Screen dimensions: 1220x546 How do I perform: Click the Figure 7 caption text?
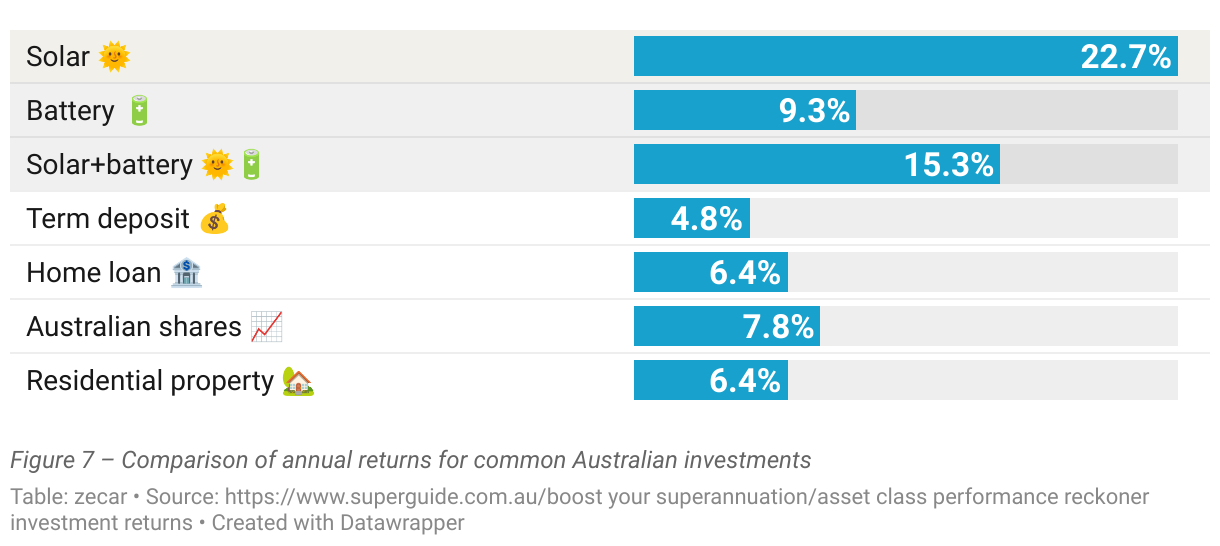click(411, 460)
